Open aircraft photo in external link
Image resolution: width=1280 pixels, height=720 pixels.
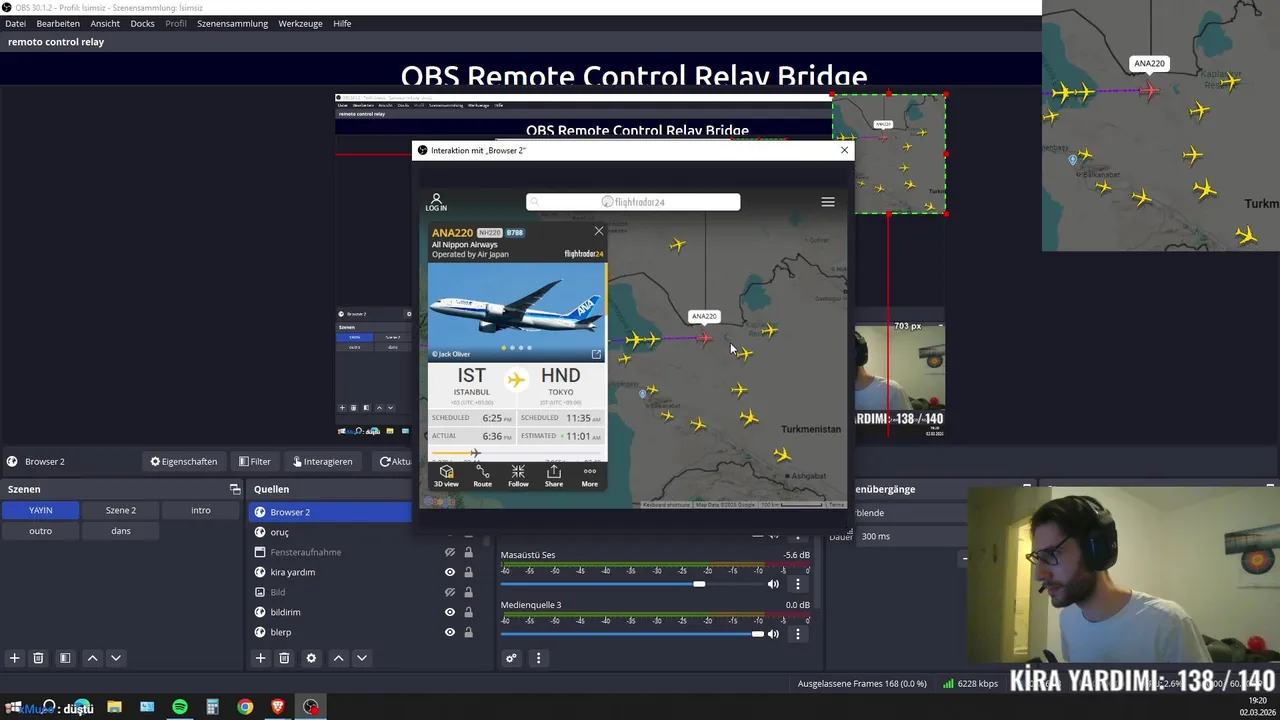pos(597,354)
